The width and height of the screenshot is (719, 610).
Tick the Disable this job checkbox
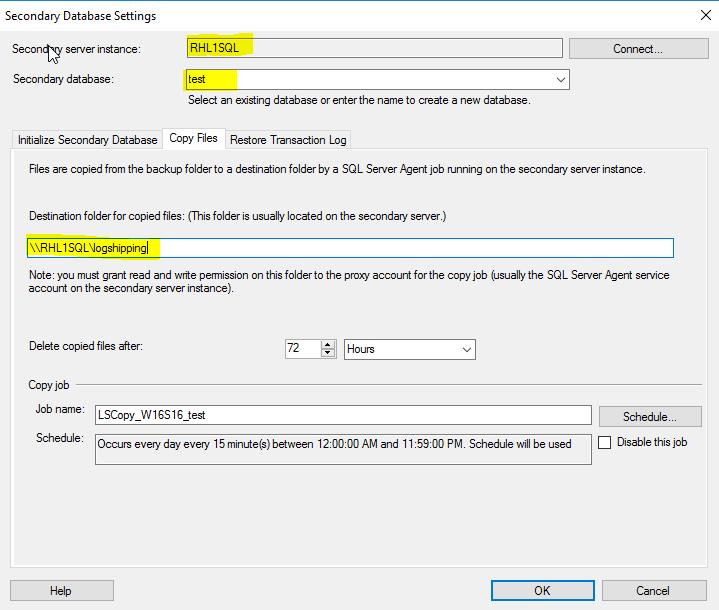(x=604, y=443)
